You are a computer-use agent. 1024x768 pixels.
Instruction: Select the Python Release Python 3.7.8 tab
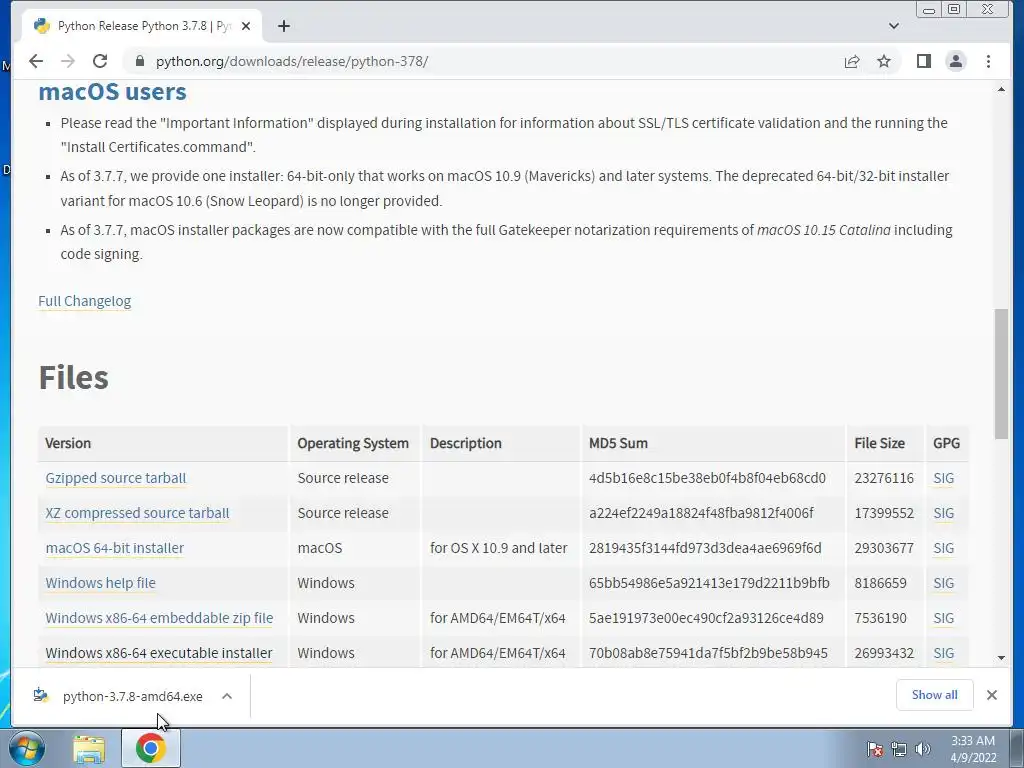[142, 26]
